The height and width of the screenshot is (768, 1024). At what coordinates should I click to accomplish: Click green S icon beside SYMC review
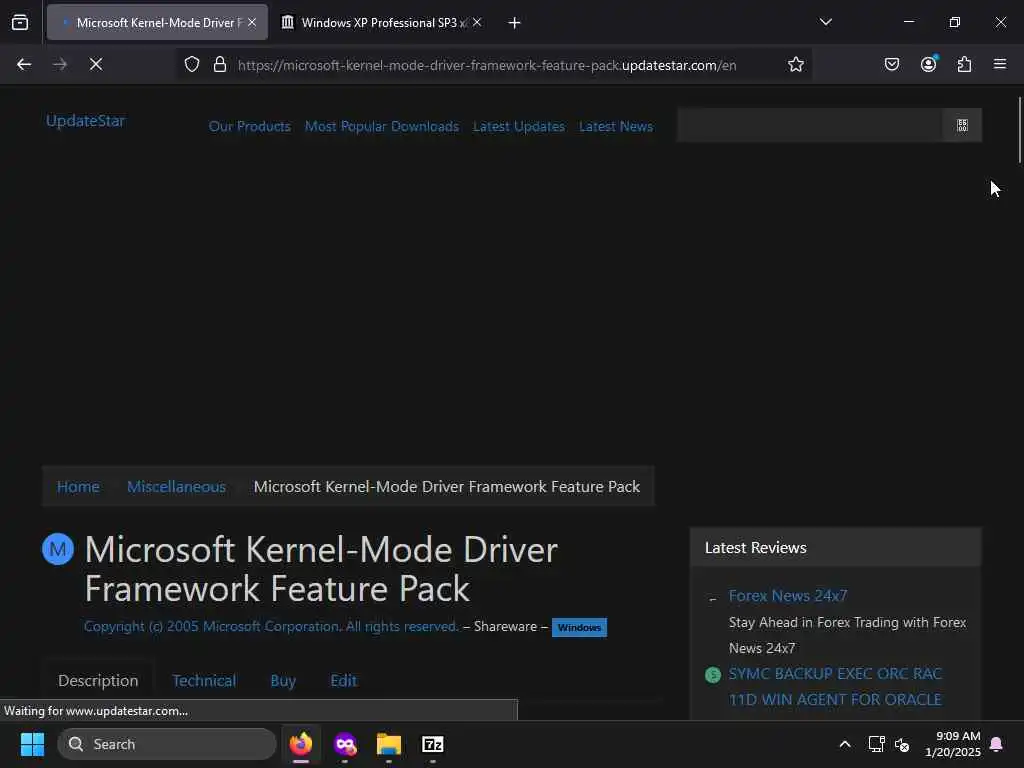pos(712,675)
